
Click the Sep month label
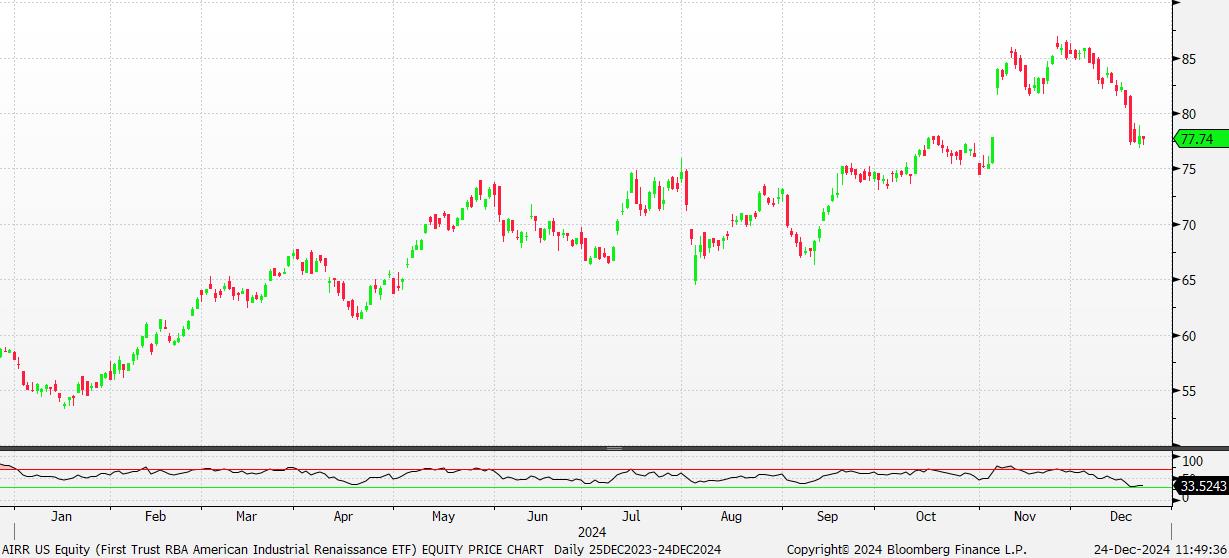coord(827,517)
